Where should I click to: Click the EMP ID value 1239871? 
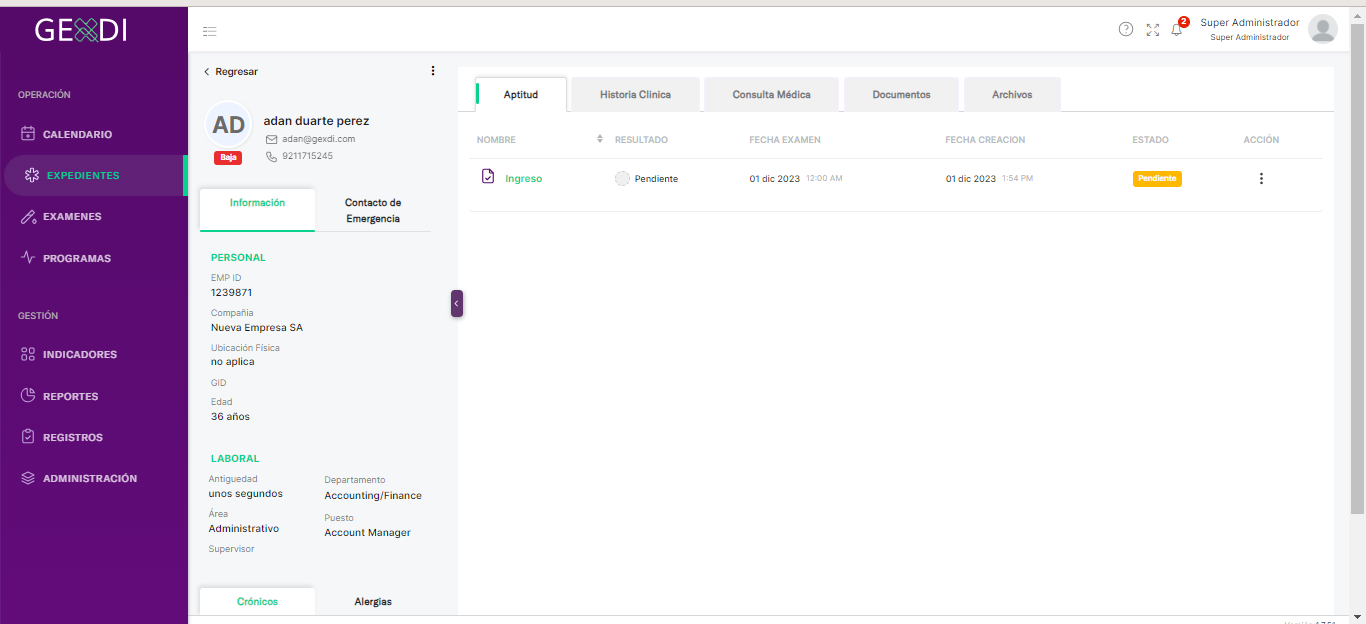coord(231,293)
